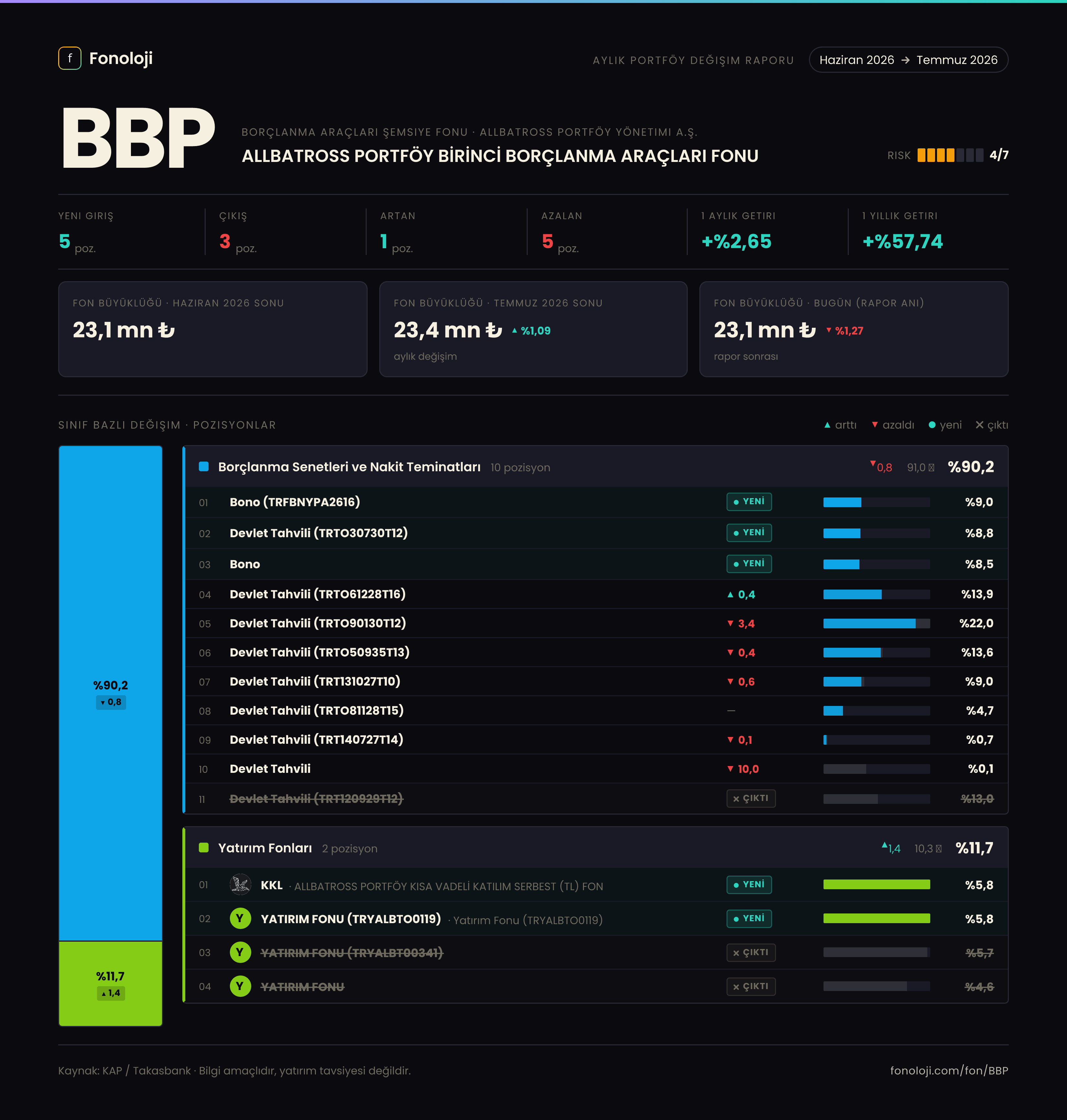Screen dimensions: 1067x1120
Task: Click the risk level bar indicator
Action: 950,155
